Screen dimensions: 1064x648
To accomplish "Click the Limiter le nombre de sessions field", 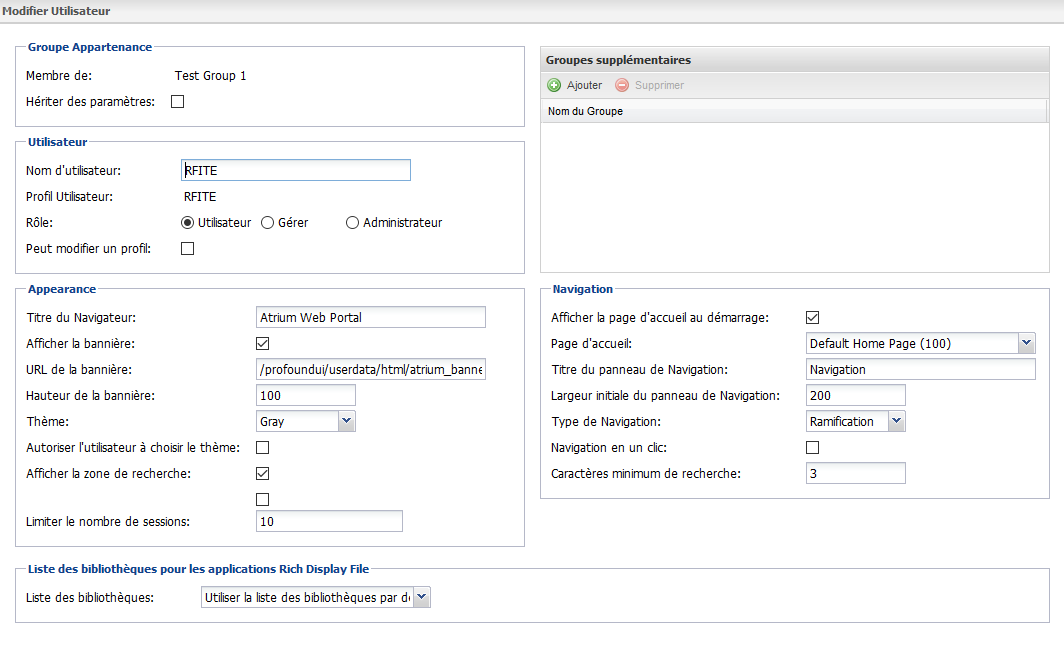I will [329, 521].
